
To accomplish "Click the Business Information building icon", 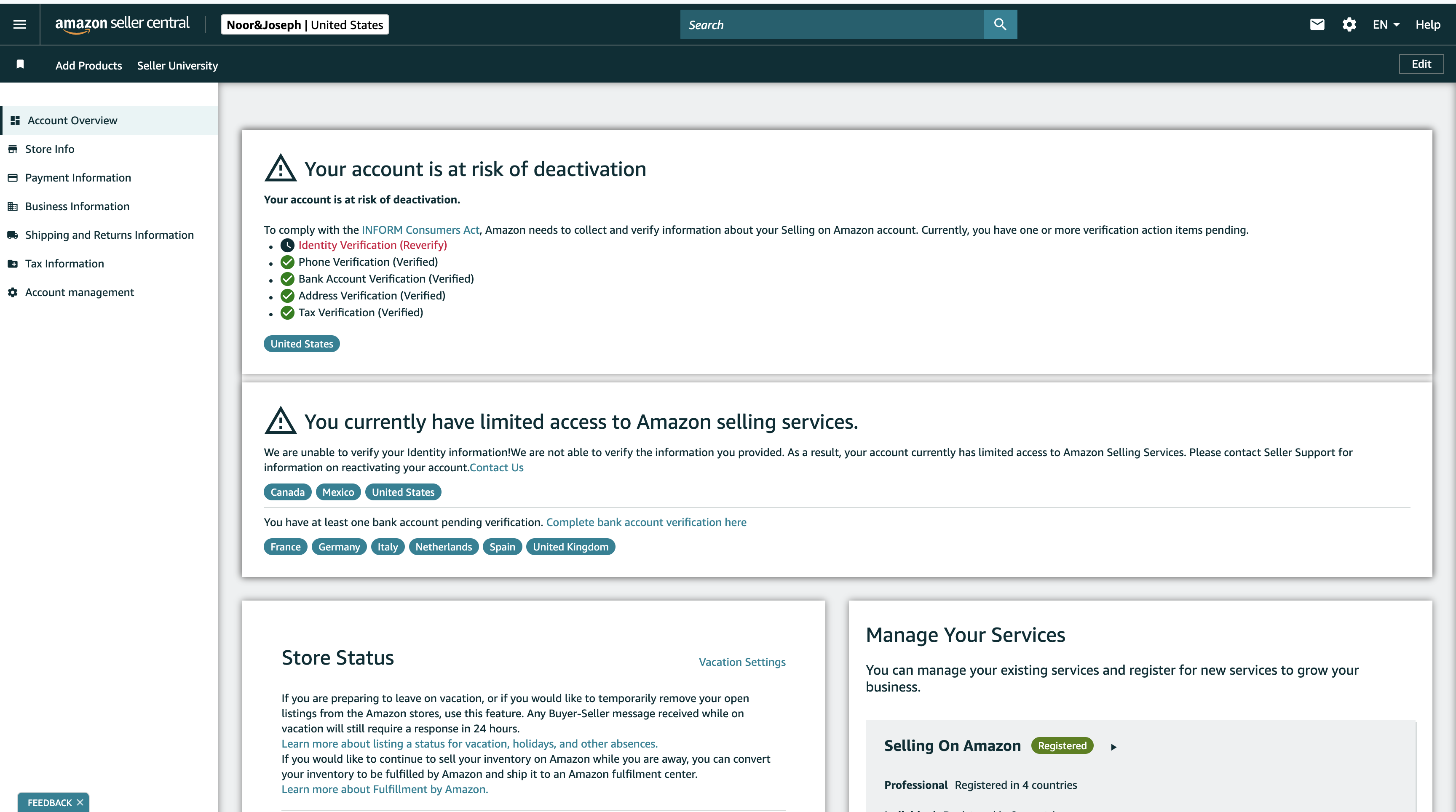I will pyautogui.click(x=13, y=206).
